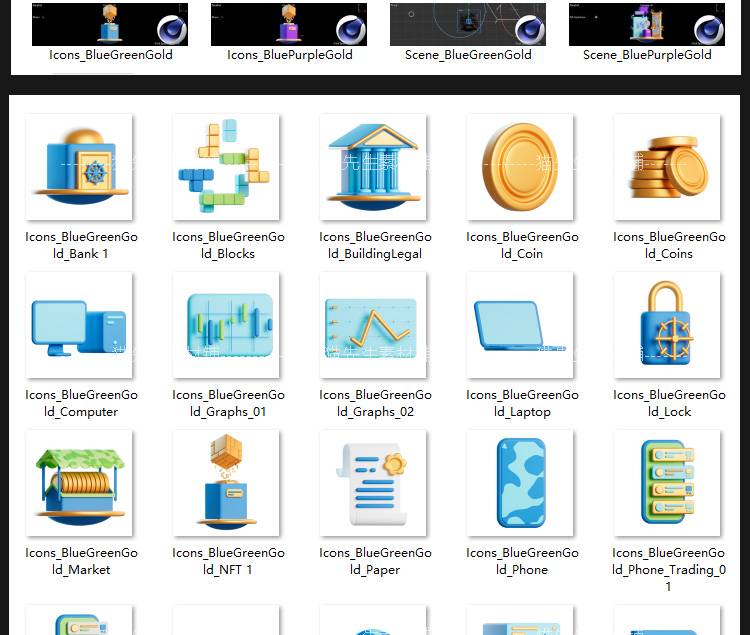This screenshot has width=750, height=635.
Task: Select the blue Phone icon
Action: [520, 483]
